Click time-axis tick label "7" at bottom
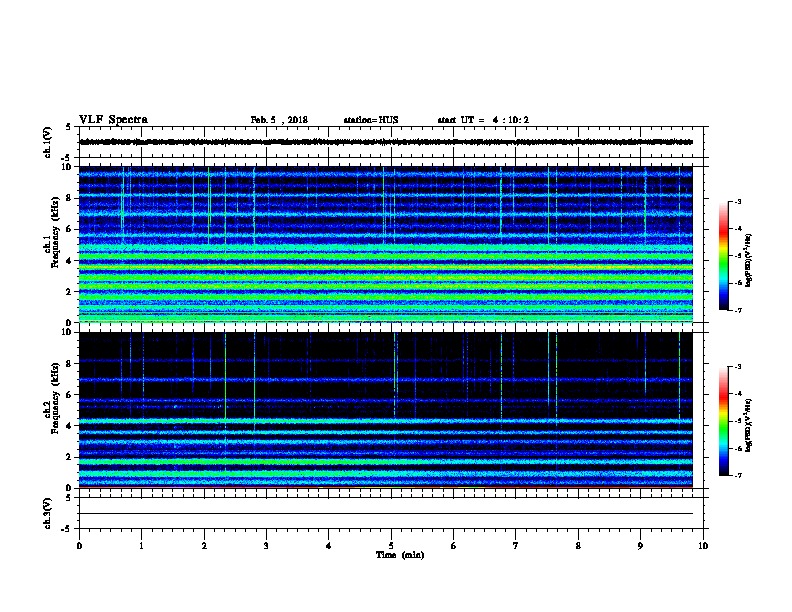The width and height of the screenshot is (792, 612). [x=516, y=545]
